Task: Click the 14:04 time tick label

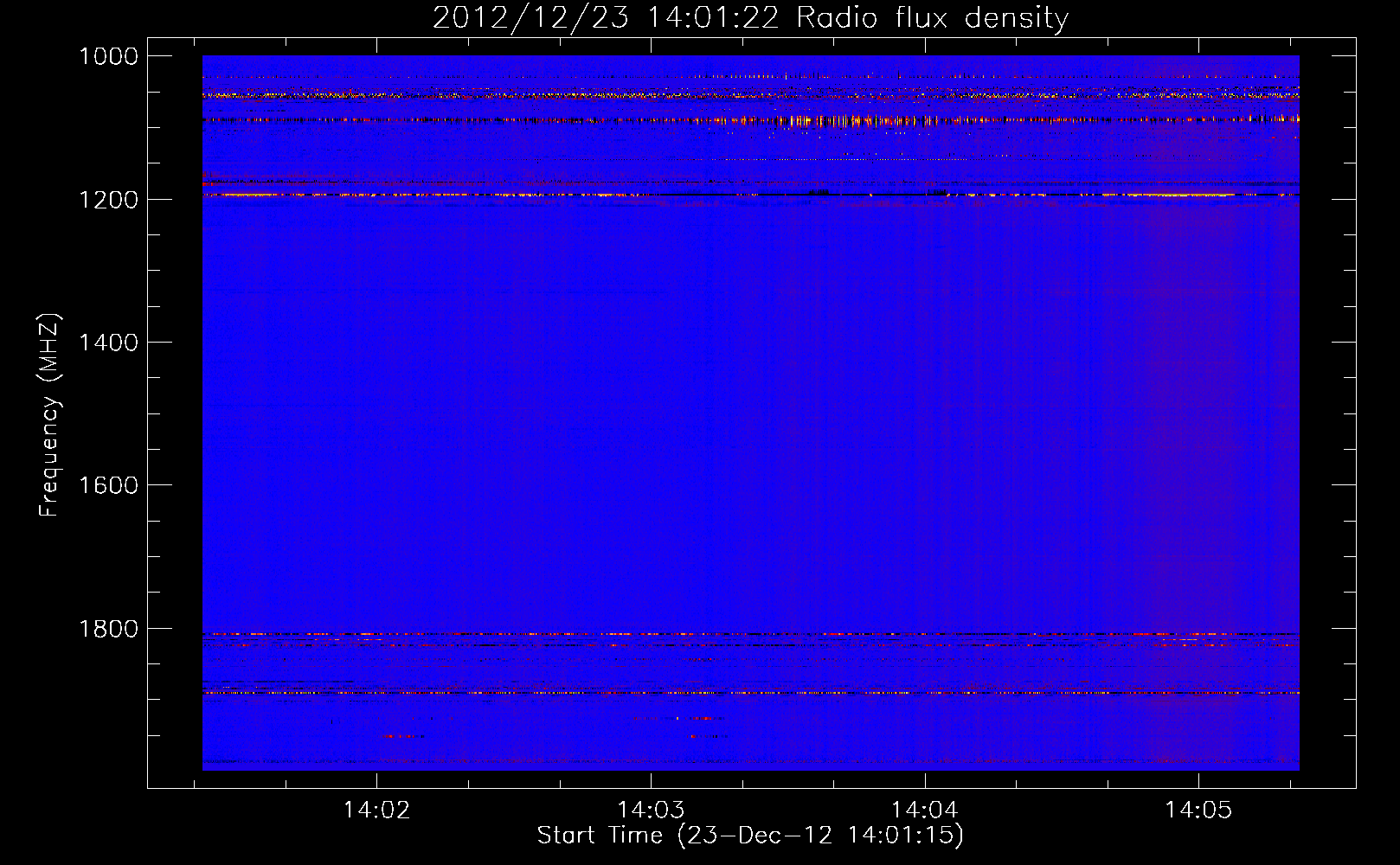Action: coord(925,811)
